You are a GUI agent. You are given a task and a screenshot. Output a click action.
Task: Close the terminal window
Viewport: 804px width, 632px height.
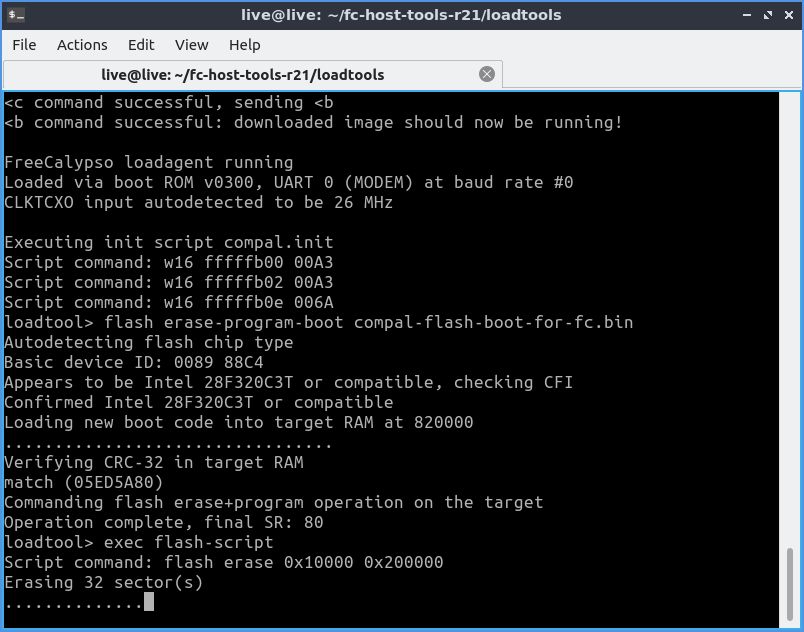click(x=787, y=15)
